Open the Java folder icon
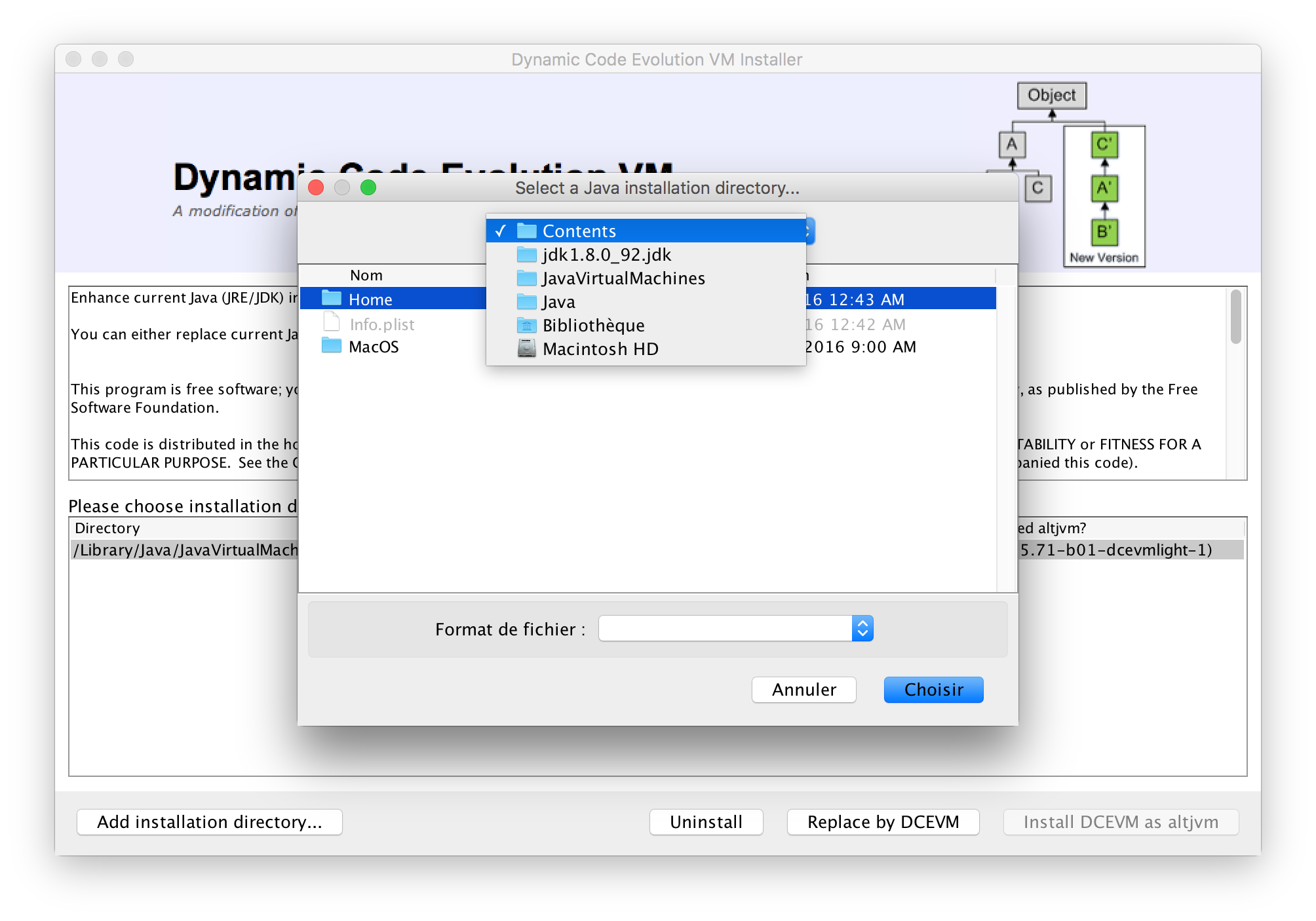This screenshot has width=1316, height=921. (527, 301)
